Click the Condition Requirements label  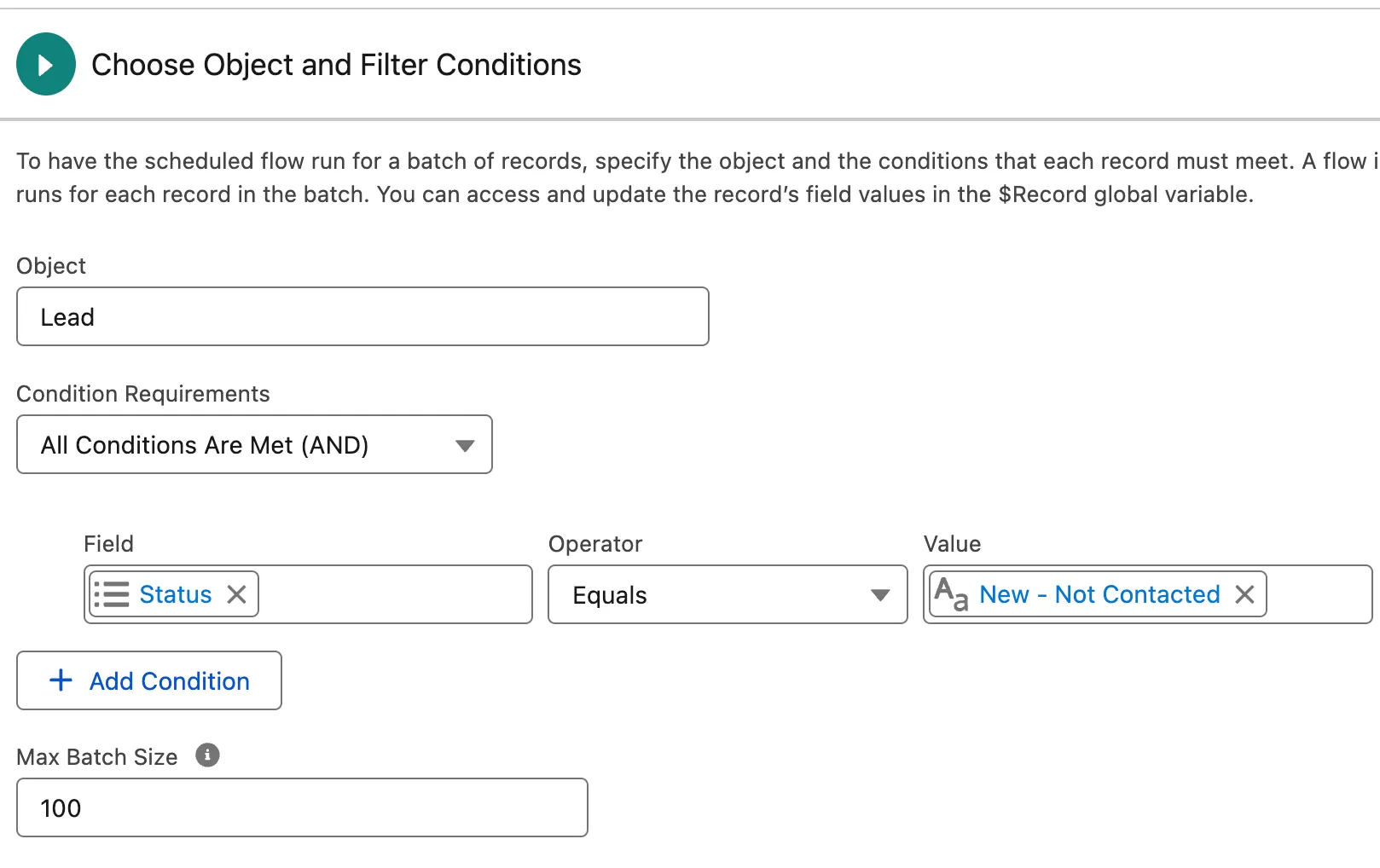point(143,394)
